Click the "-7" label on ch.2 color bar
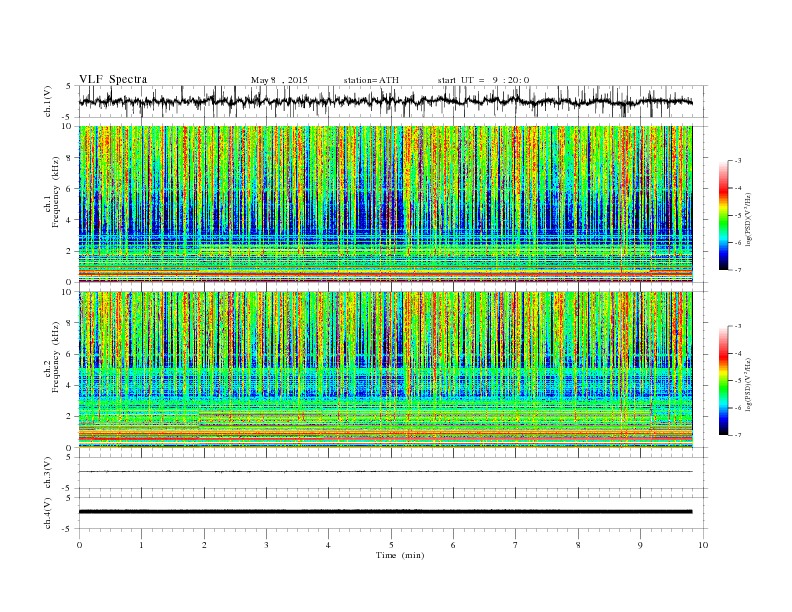The height and width of the screenshot is (612, 792). pyautogui.click(x=738, y=435)
